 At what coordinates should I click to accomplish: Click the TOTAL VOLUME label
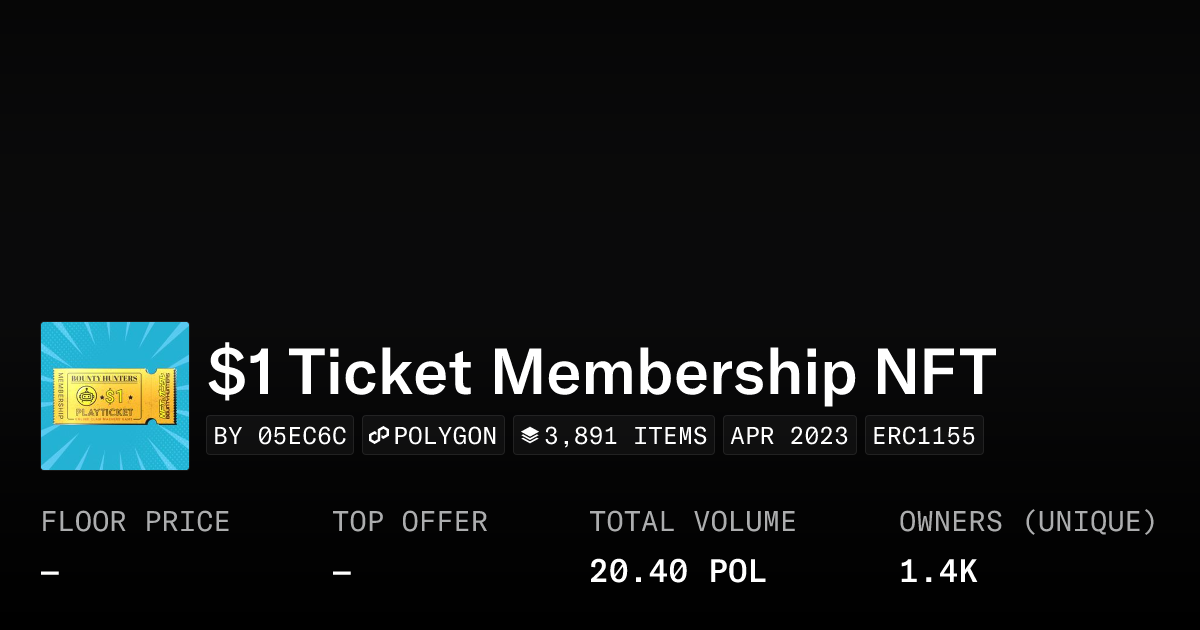(x=692, y=522)
